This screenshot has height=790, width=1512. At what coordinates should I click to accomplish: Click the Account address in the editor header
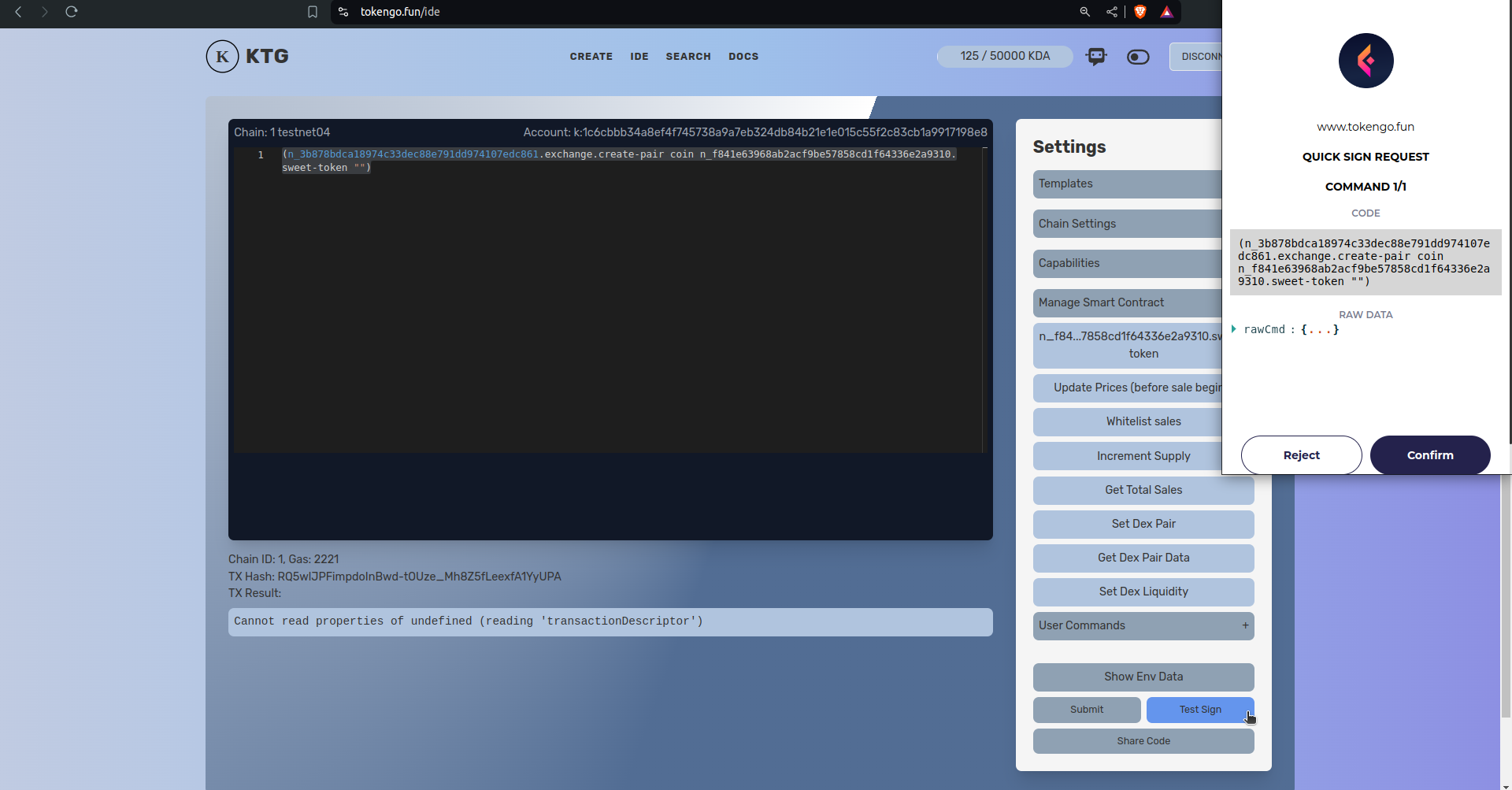(755, 132)
